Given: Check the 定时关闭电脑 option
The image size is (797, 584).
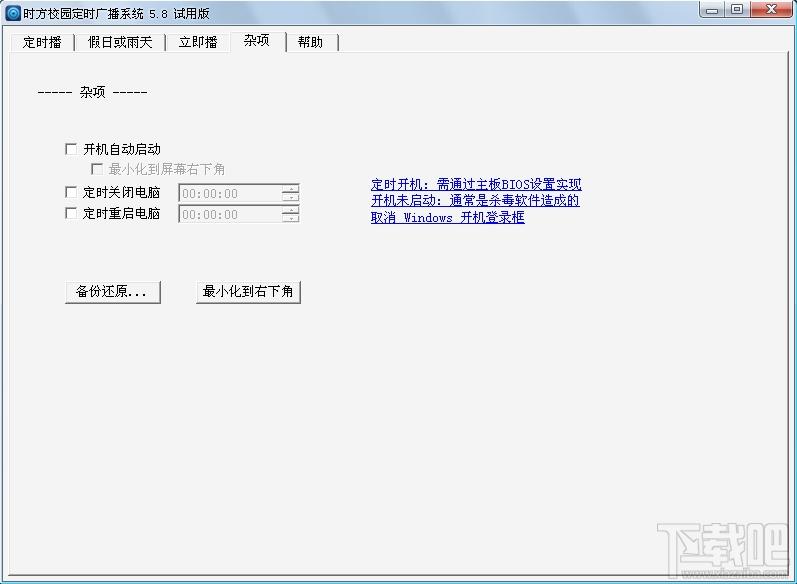Looking at the screenshot, I should (x=71, y=192).
